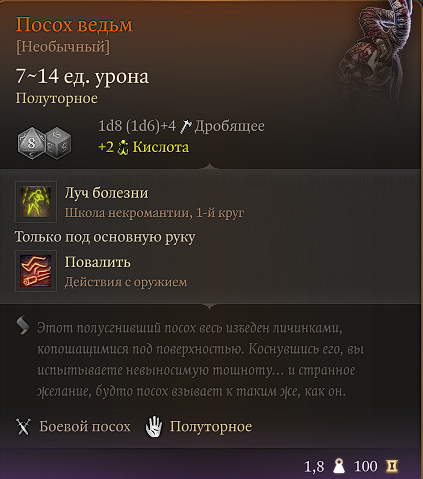
Task: Click the Луч болезни spell icon
Action: (36, 202)
